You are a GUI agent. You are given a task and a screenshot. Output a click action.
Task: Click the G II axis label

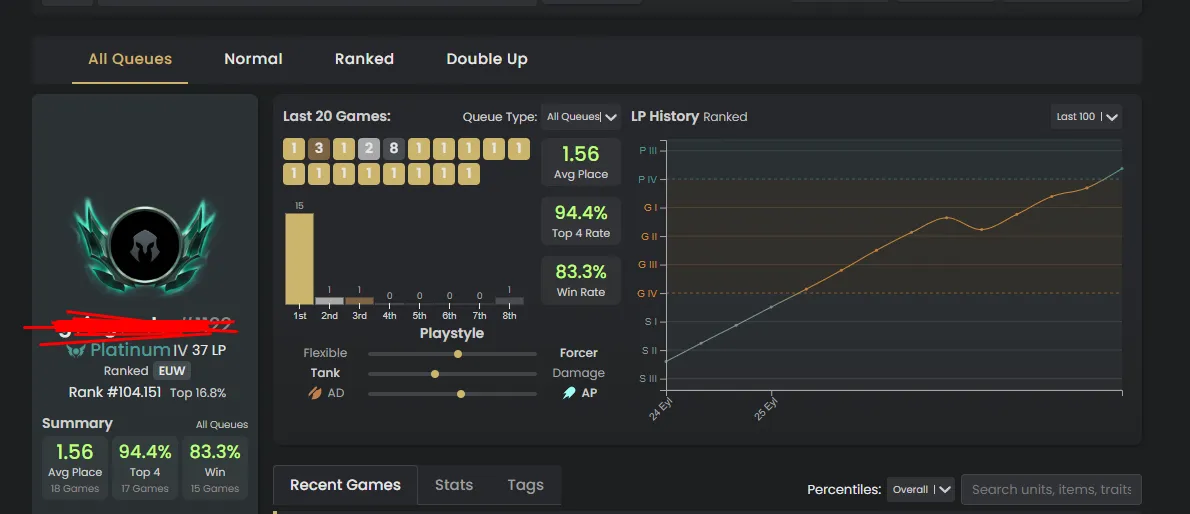click(x=649, y=236)
